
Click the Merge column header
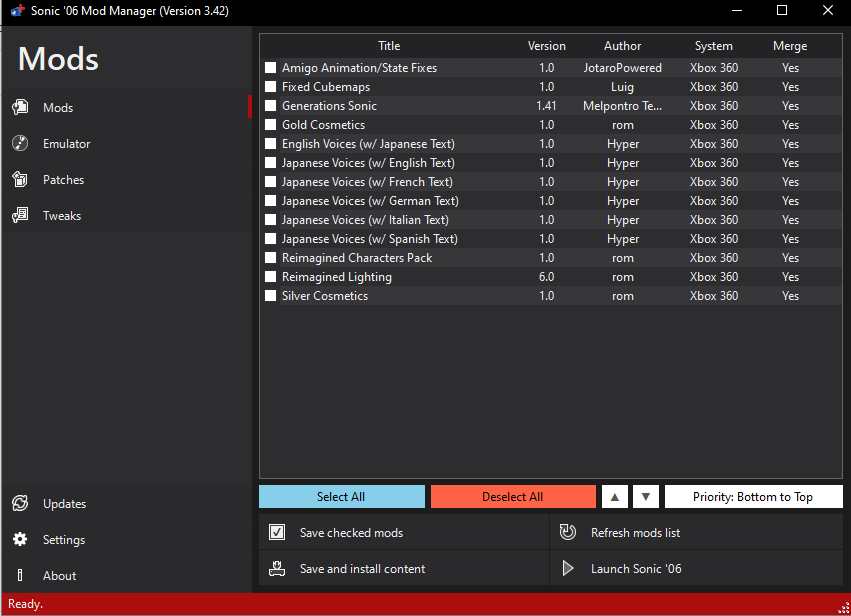[790, 46]
